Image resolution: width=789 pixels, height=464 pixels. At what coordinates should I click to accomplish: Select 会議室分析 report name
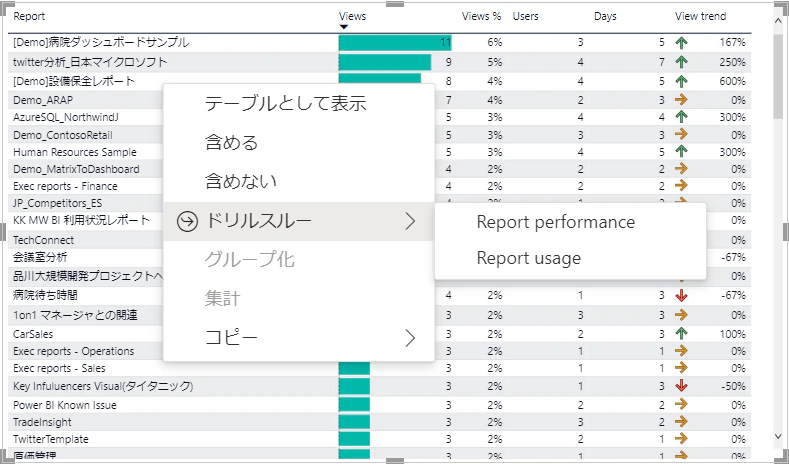tap(40, 257)
